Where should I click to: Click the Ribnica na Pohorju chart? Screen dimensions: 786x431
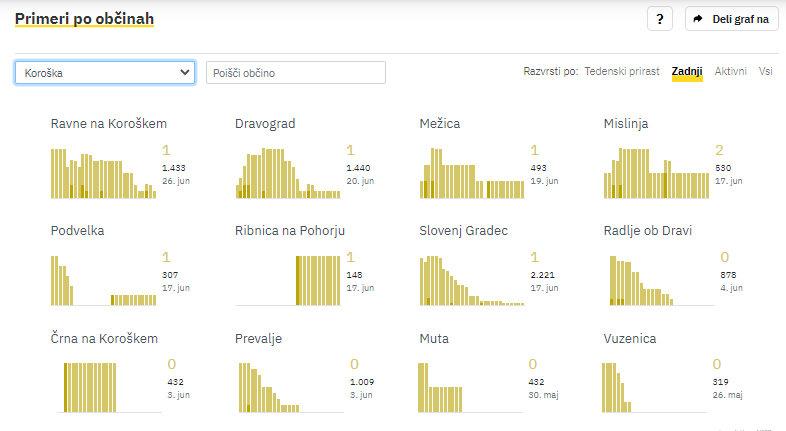point(288,279)
